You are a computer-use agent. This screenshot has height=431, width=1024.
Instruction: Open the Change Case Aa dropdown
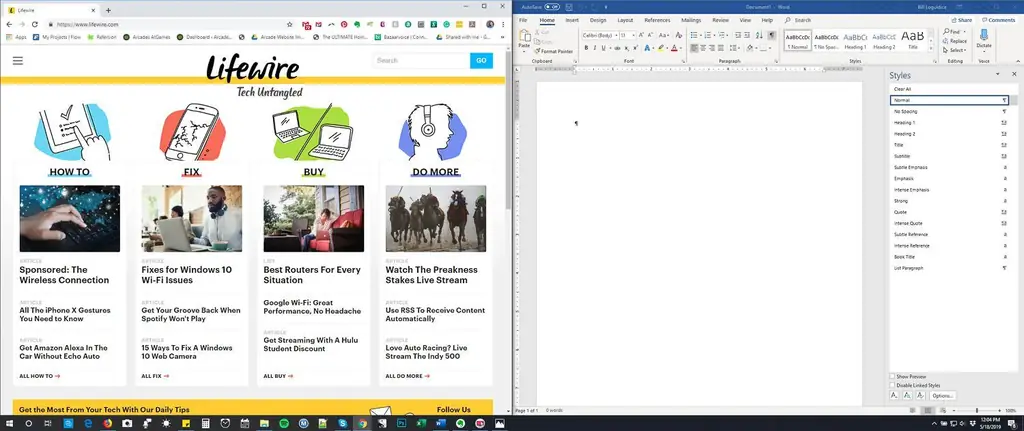664,35
